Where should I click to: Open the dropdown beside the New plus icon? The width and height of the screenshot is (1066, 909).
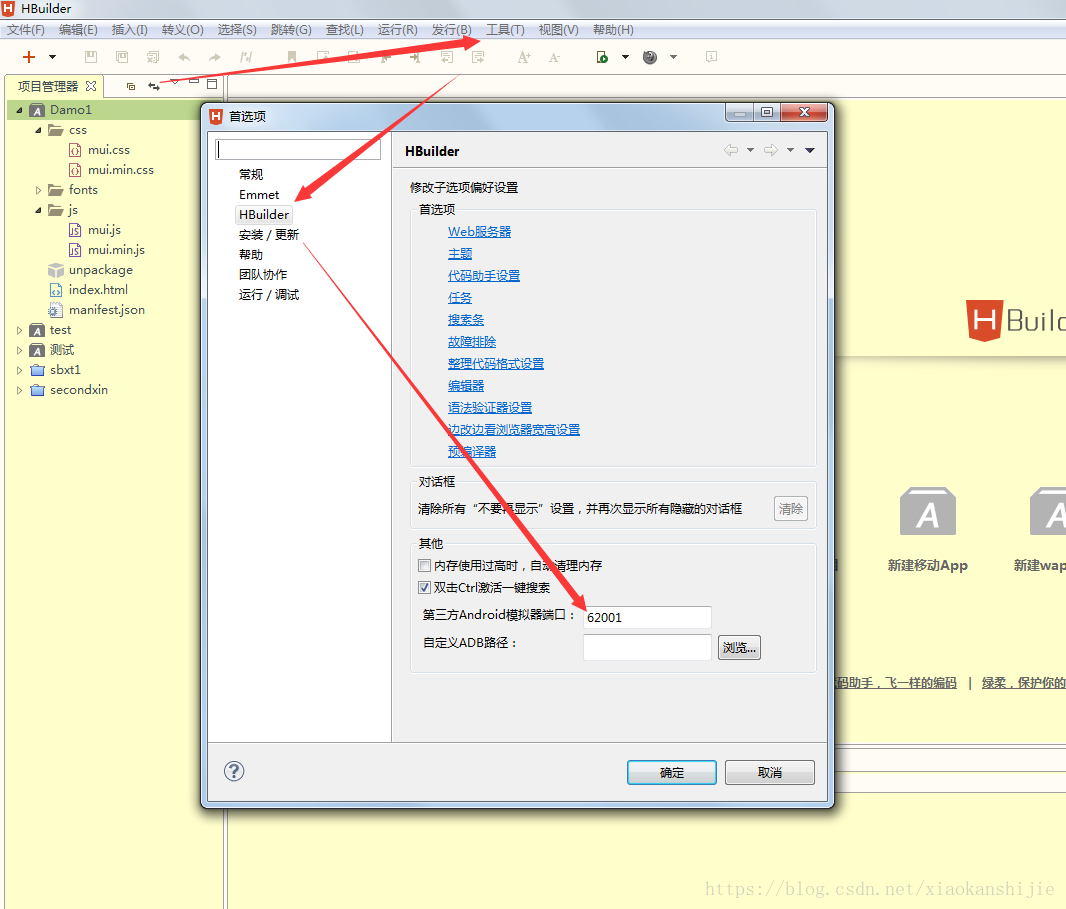pyautogui.click(x=52, y=57)
